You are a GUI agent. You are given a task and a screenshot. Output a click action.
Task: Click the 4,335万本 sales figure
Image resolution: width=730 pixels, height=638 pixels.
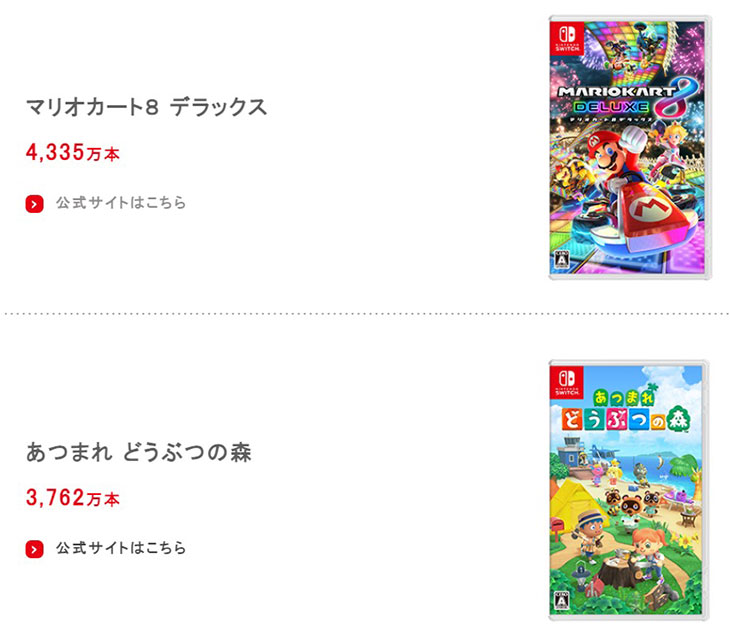point(73,153)
